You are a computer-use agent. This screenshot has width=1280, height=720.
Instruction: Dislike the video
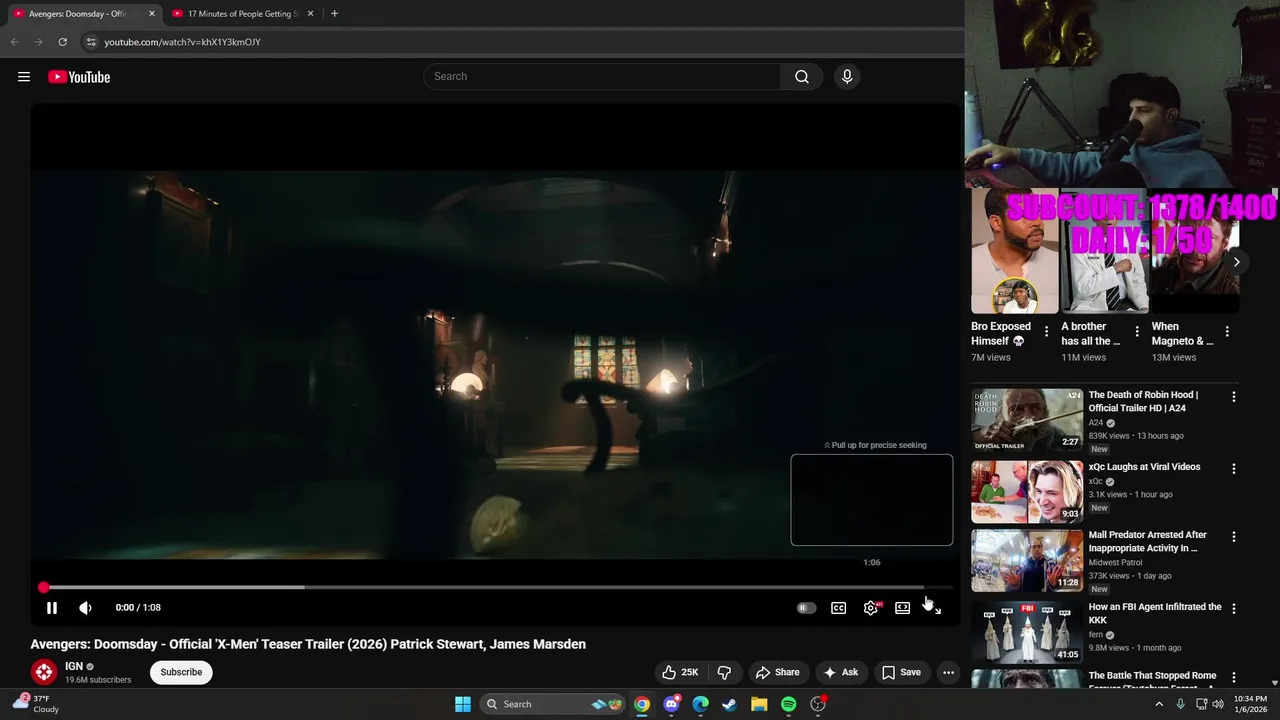[x=725, y=672]
